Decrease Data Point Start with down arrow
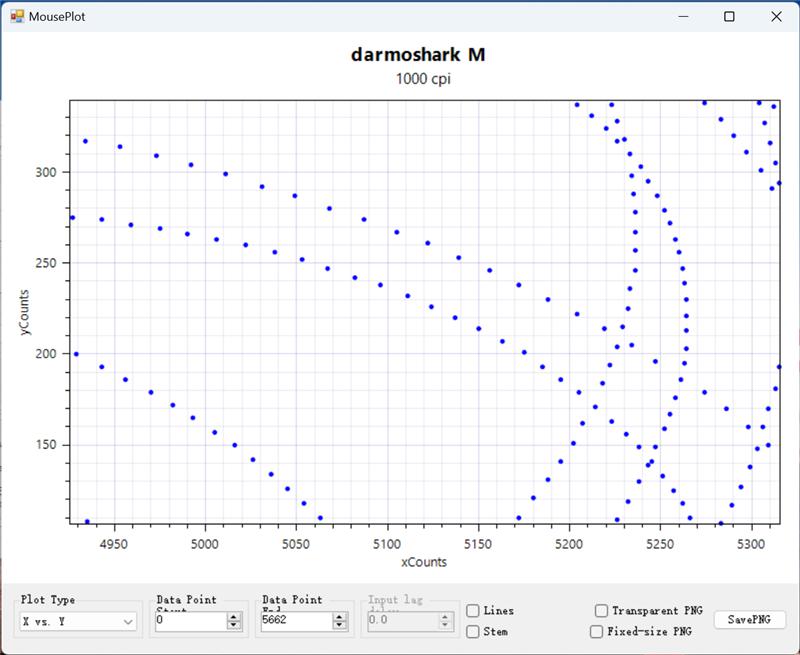Viewport: 800px width, 655px height. (x=234, y=626)
